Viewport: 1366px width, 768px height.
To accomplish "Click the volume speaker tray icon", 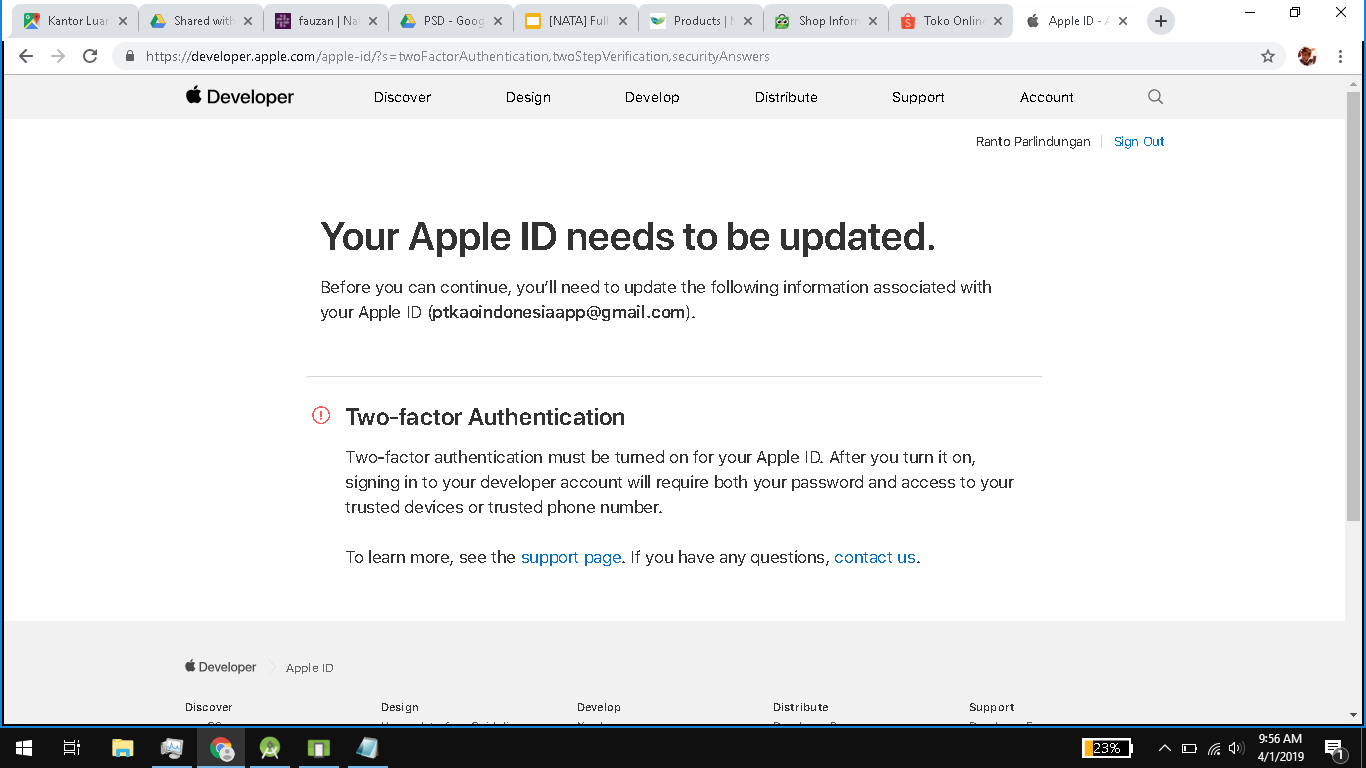I will [1236, 748].
